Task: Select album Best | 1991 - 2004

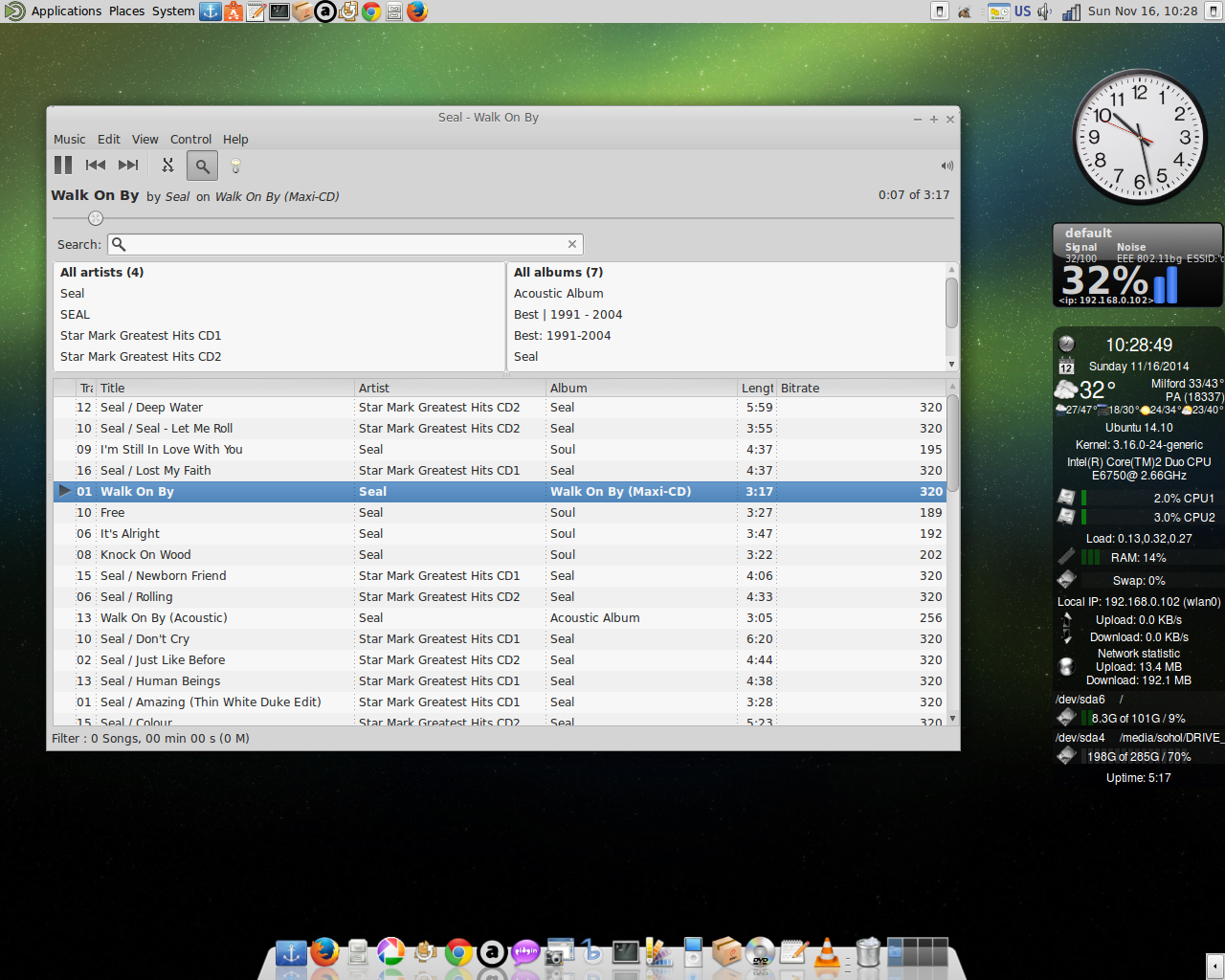Action: click(x=727, y=315)
